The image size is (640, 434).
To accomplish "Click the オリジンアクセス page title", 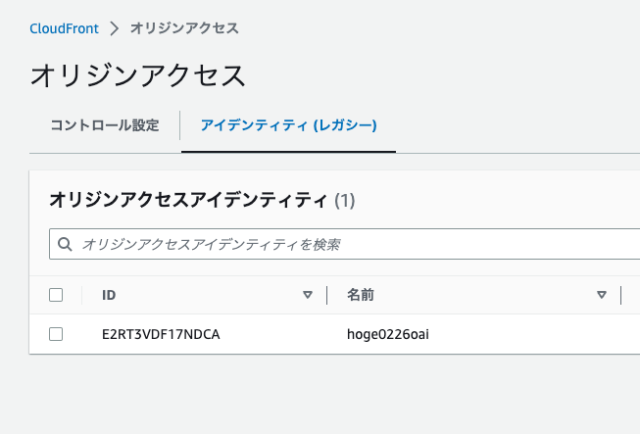I will pos(138,76).
